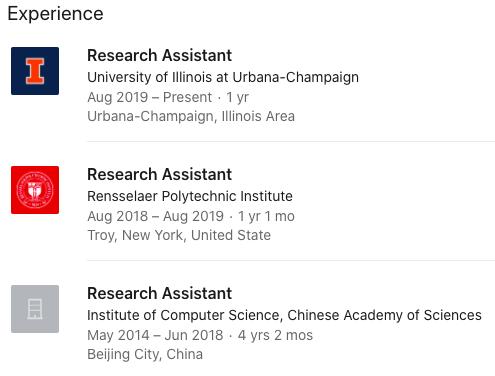
Task: Click divider below the Illinois entry
Action: pos(291,141)
